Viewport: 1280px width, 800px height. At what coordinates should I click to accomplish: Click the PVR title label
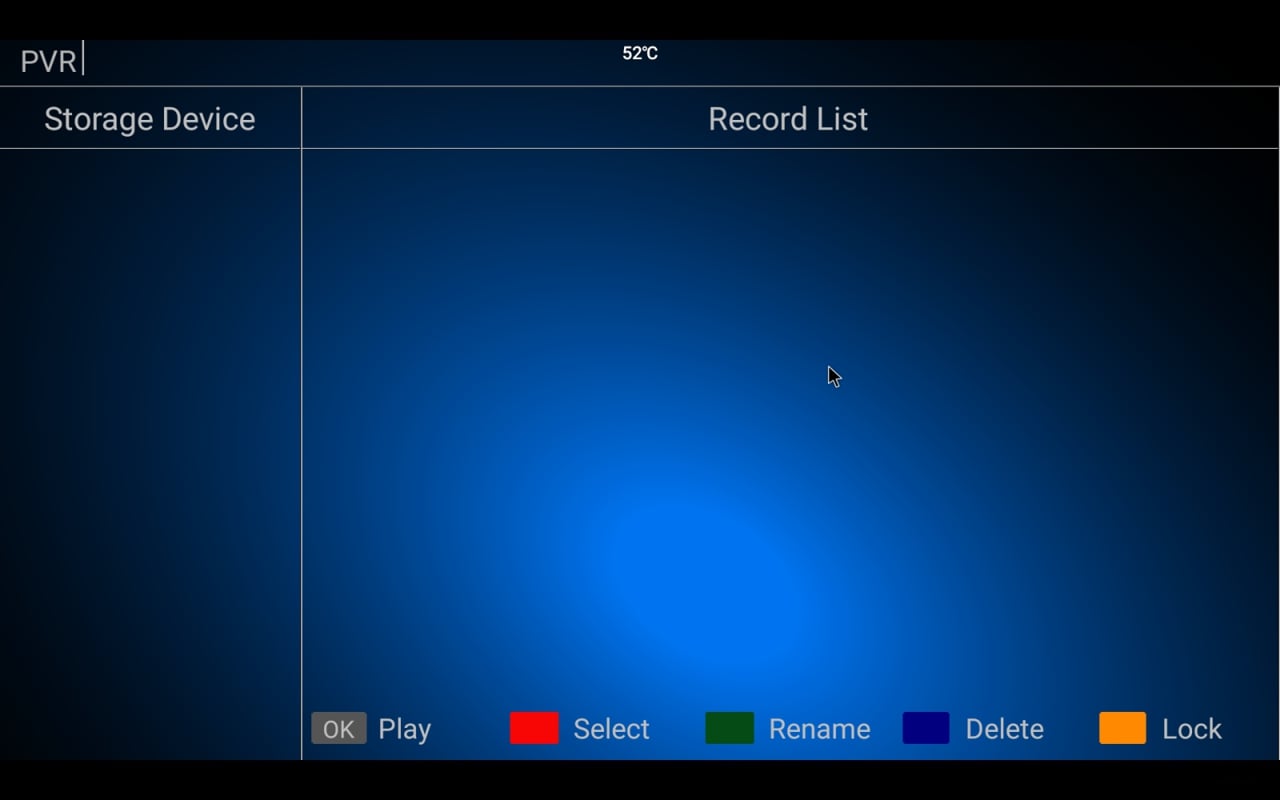click(x=48, y=60)
